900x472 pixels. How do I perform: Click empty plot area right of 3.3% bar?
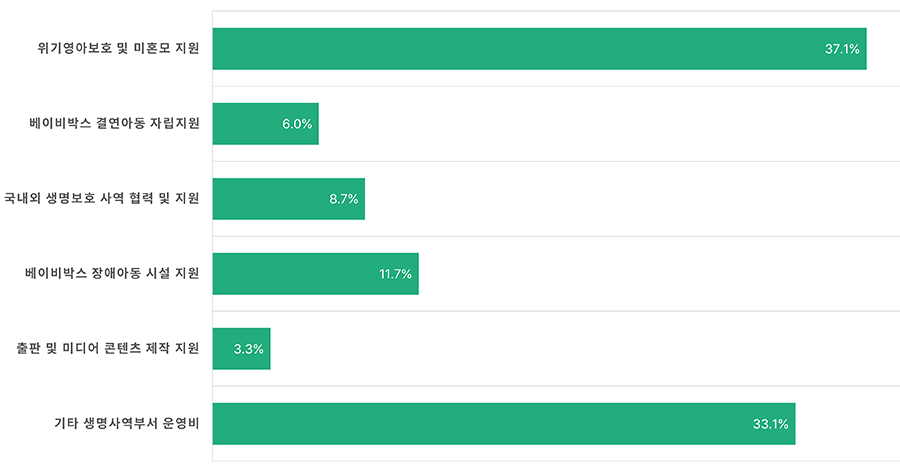point(580,349)
